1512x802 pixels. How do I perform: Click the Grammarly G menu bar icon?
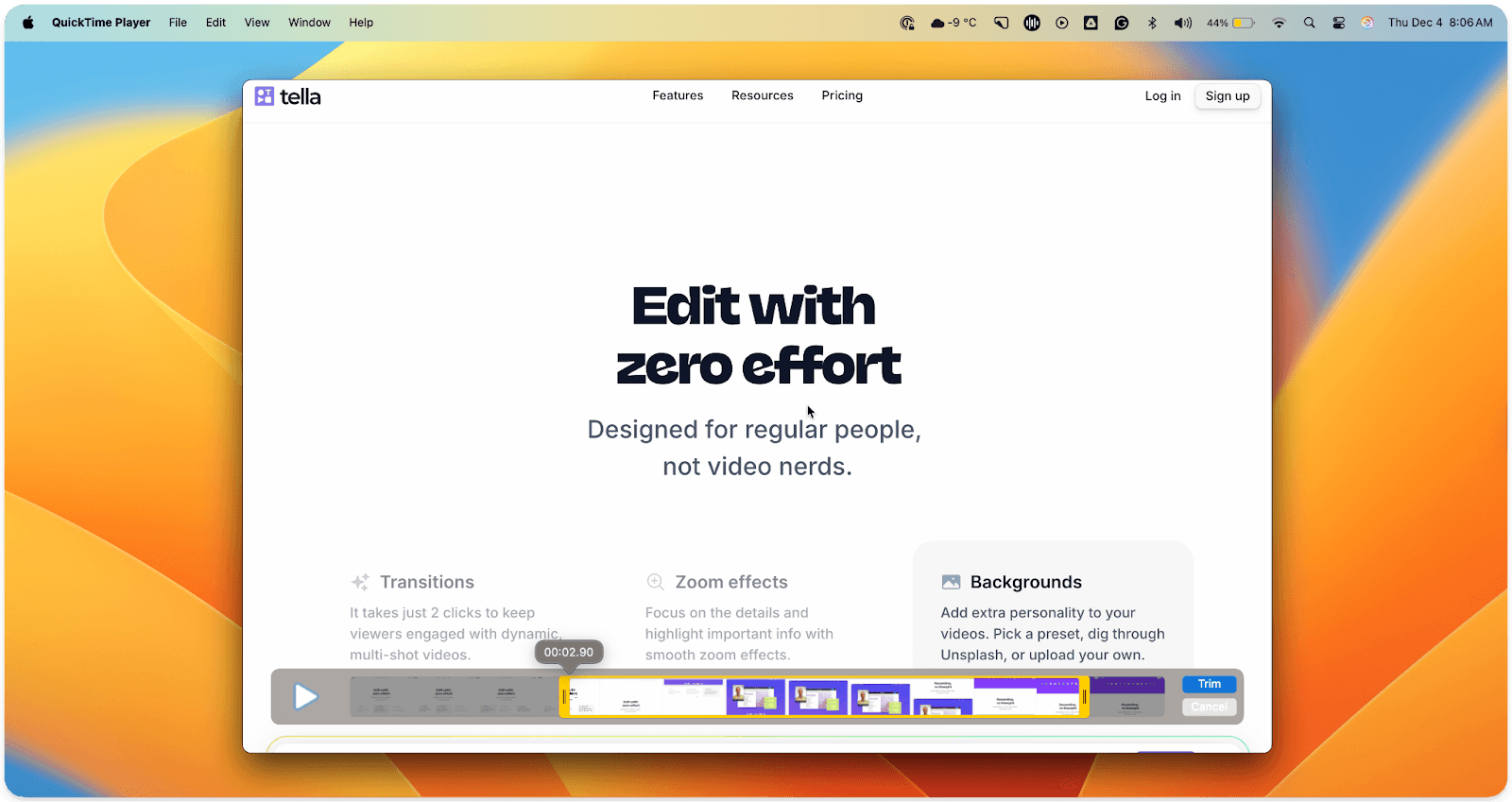(1122, 23)
